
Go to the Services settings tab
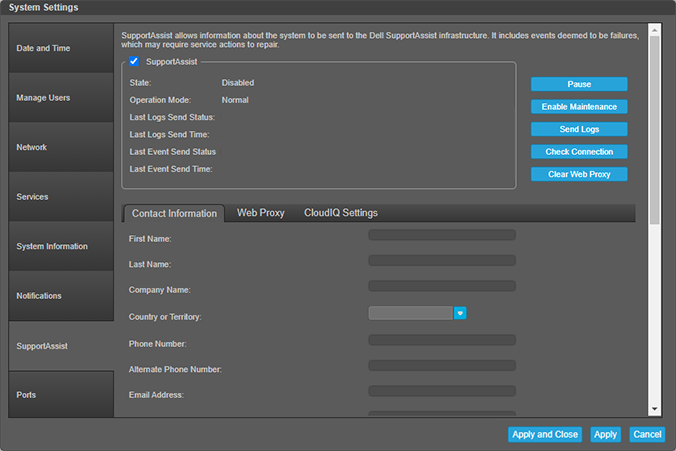click(x=61, y=197)
